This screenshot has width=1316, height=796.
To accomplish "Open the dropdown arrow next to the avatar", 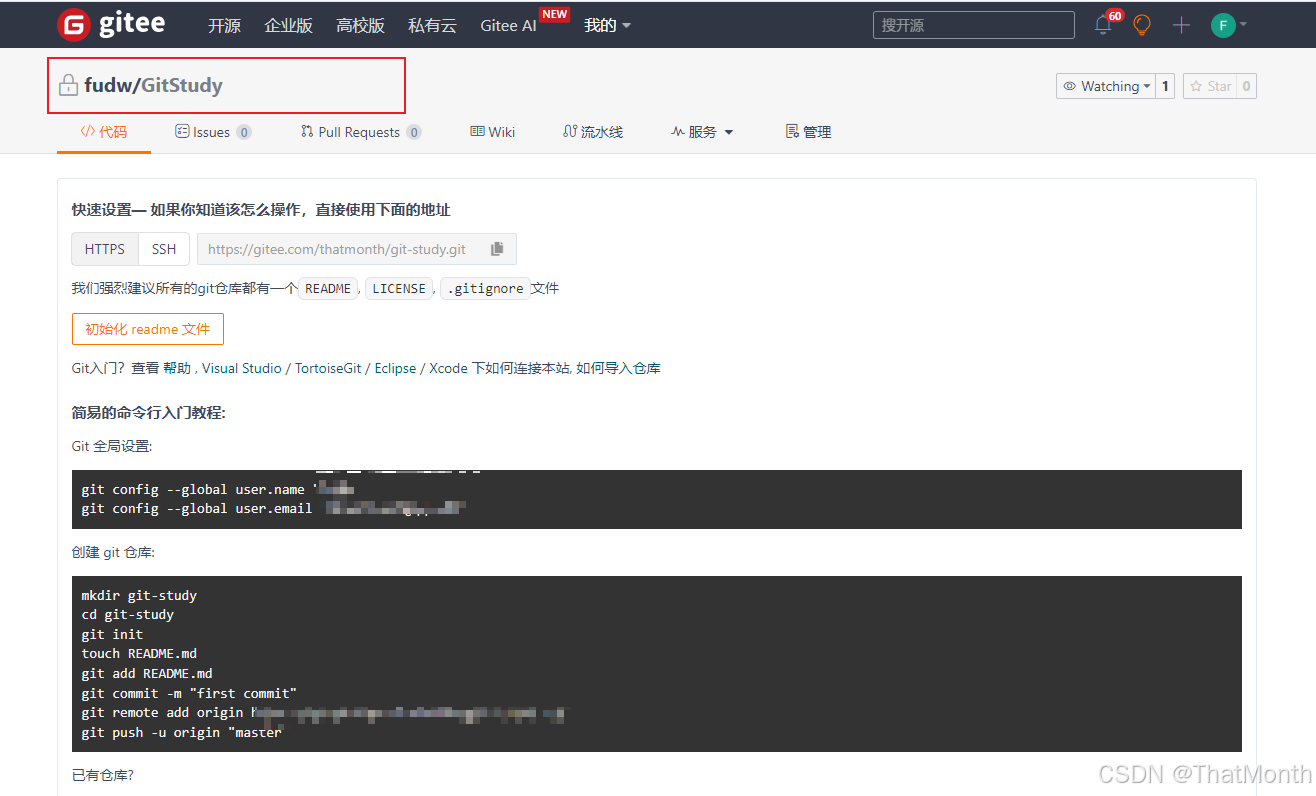I will (1243, 25).
